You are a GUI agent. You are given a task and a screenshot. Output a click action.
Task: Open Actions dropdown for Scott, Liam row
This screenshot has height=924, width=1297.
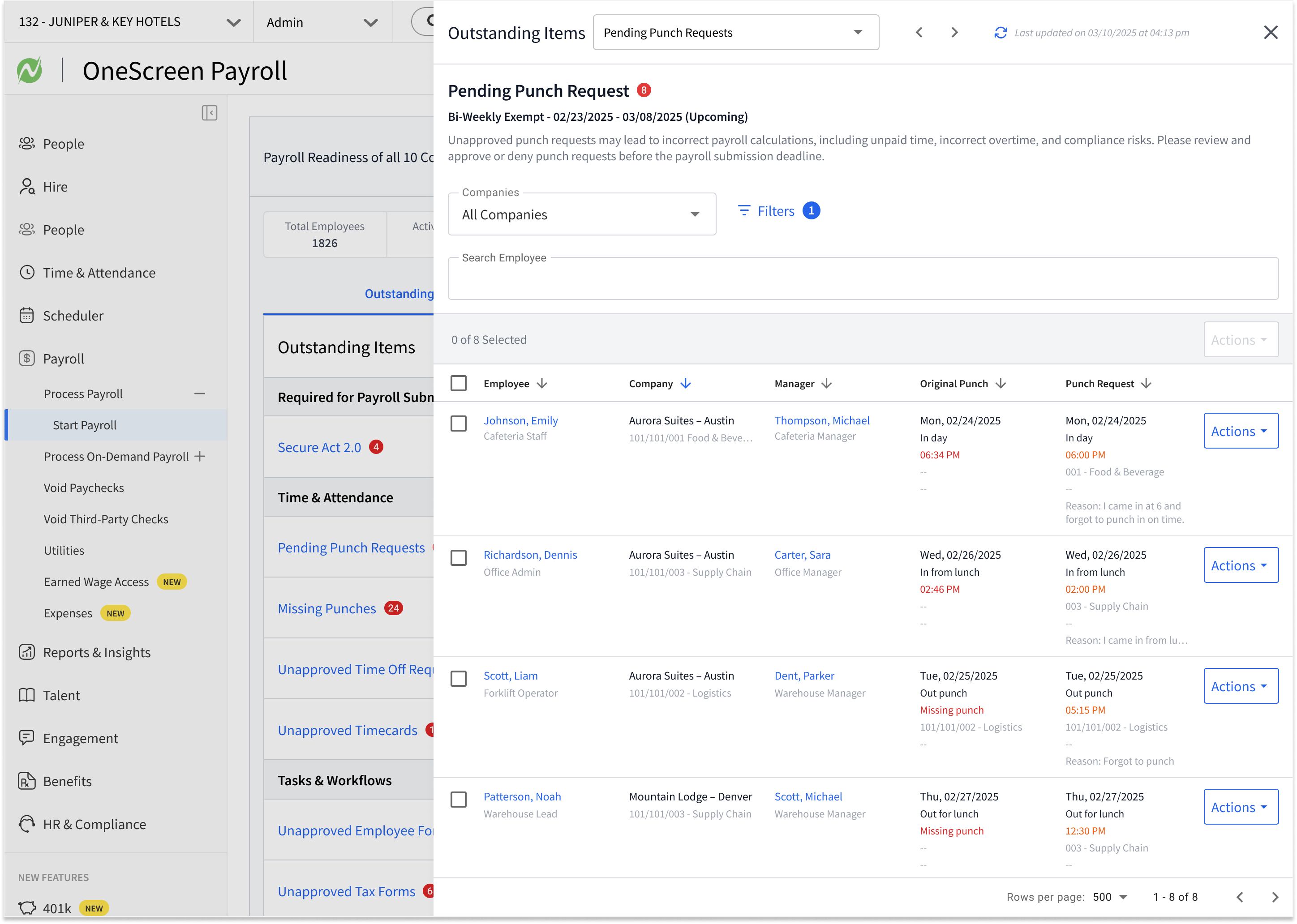coord(1241,686)
